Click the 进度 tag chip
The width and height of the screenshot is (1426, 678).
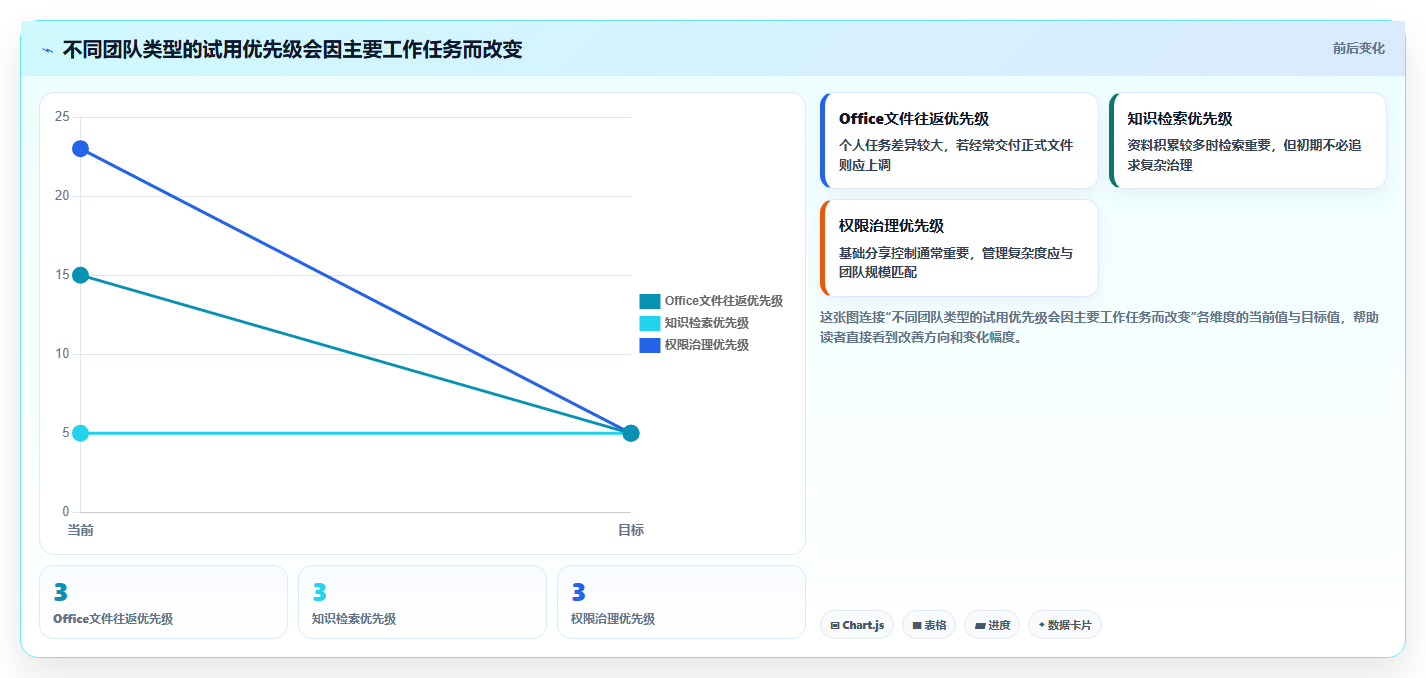(x=992, y=625)
